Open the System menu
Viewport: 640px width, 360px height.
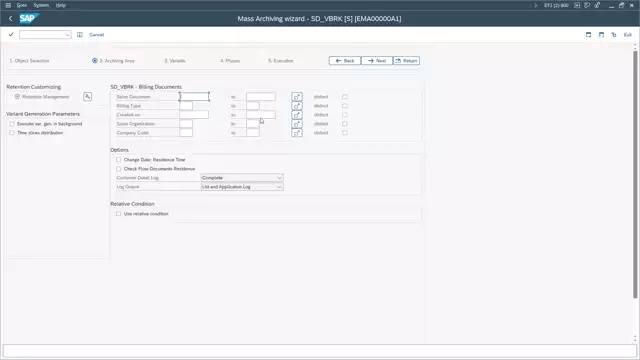(41, 5)
